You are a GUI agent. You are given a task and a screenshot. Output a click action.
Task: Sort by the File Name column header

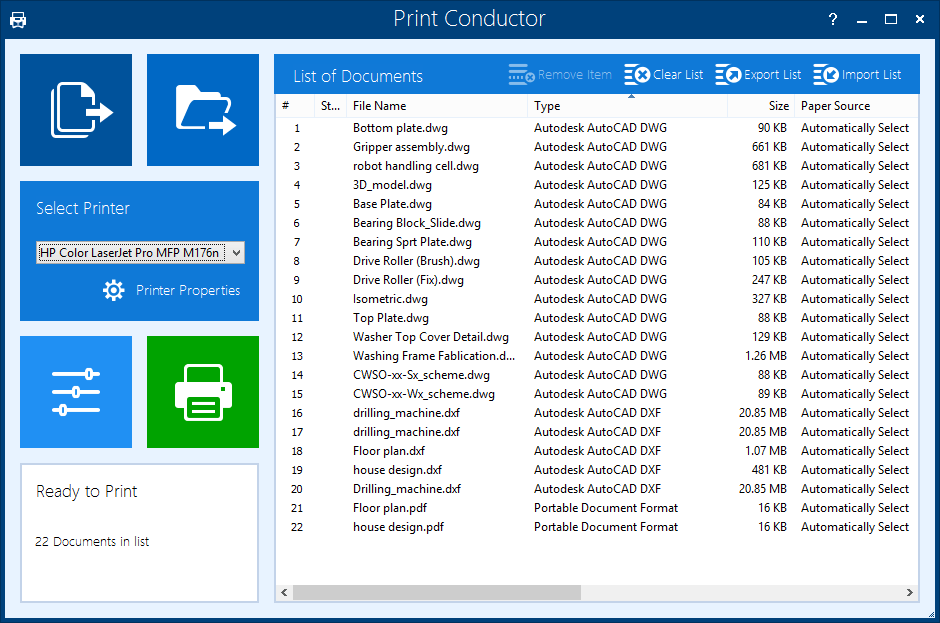[436, 106]
